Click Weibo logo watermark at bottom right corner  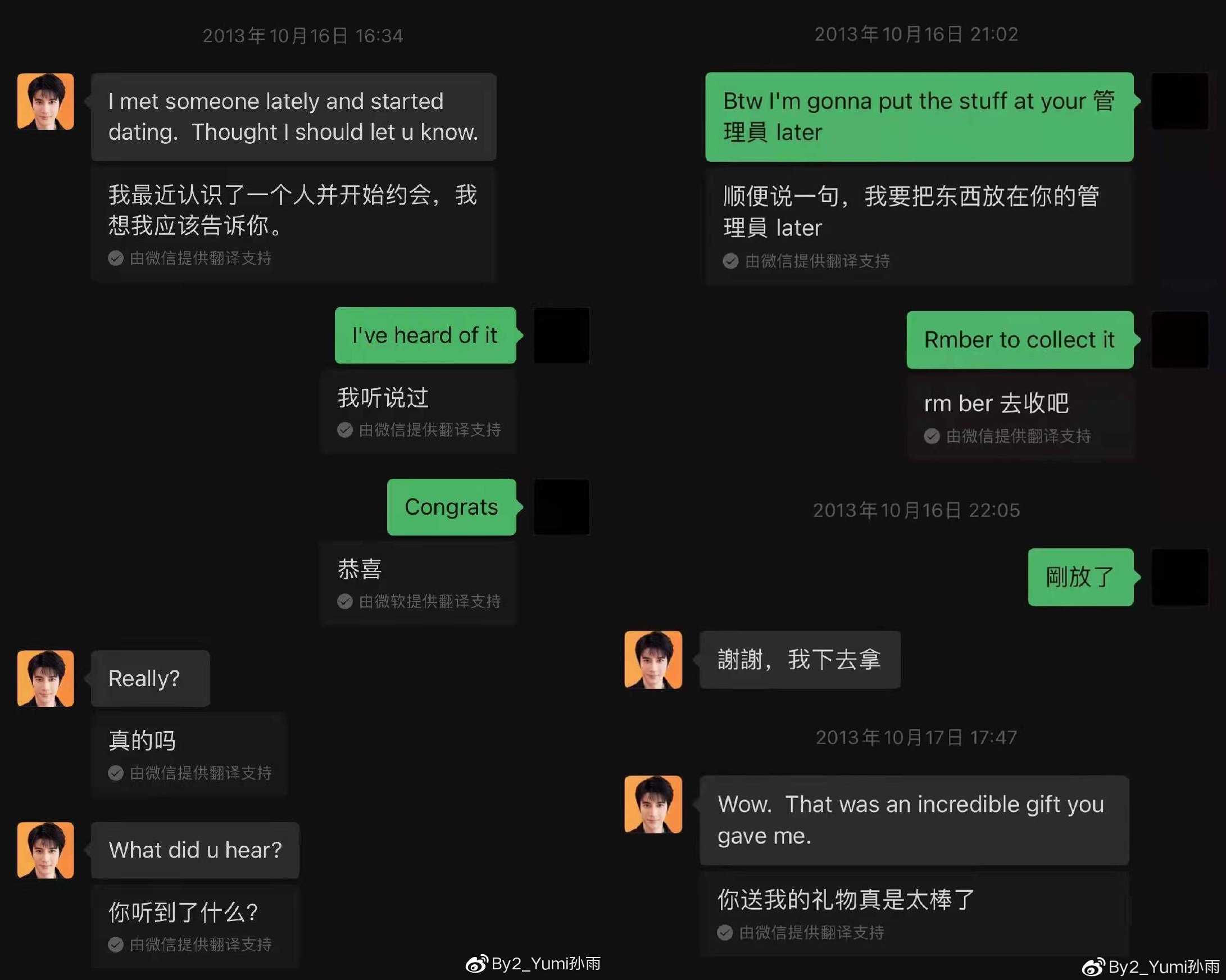tap(1093, 967)
